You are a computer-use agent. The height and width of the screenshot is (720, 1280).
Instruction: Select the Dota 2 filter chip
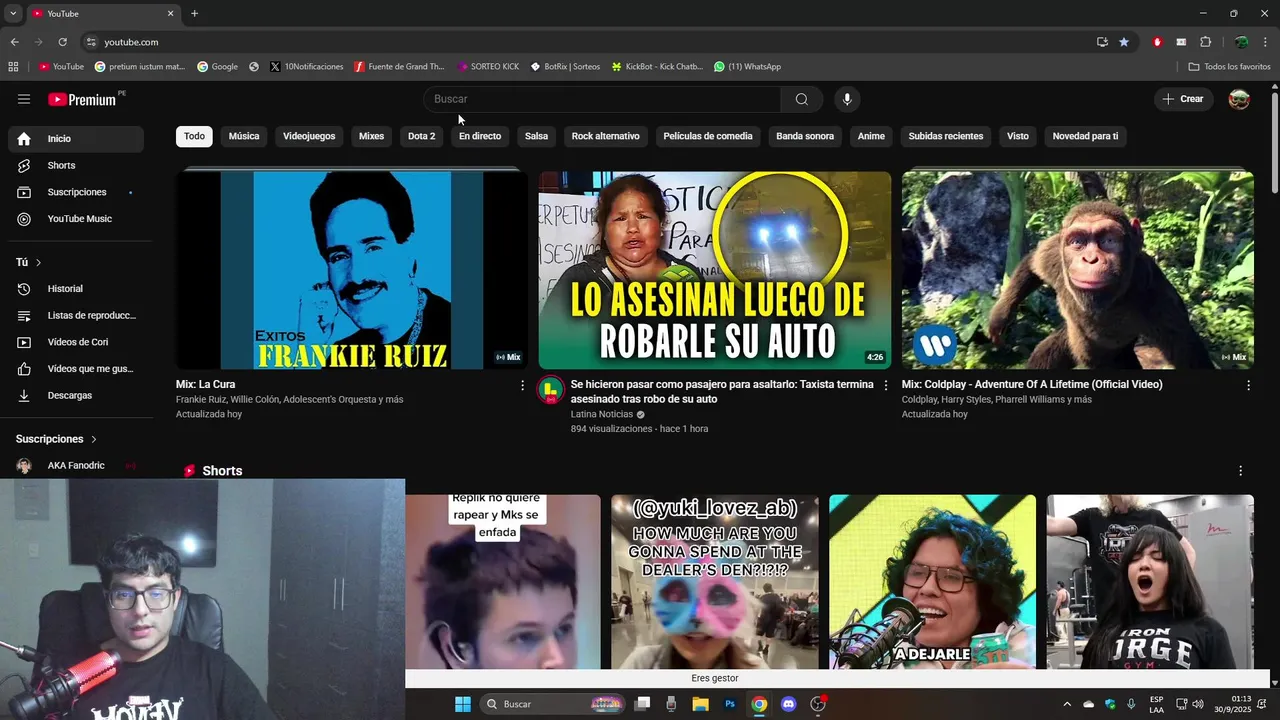(421, 136)
